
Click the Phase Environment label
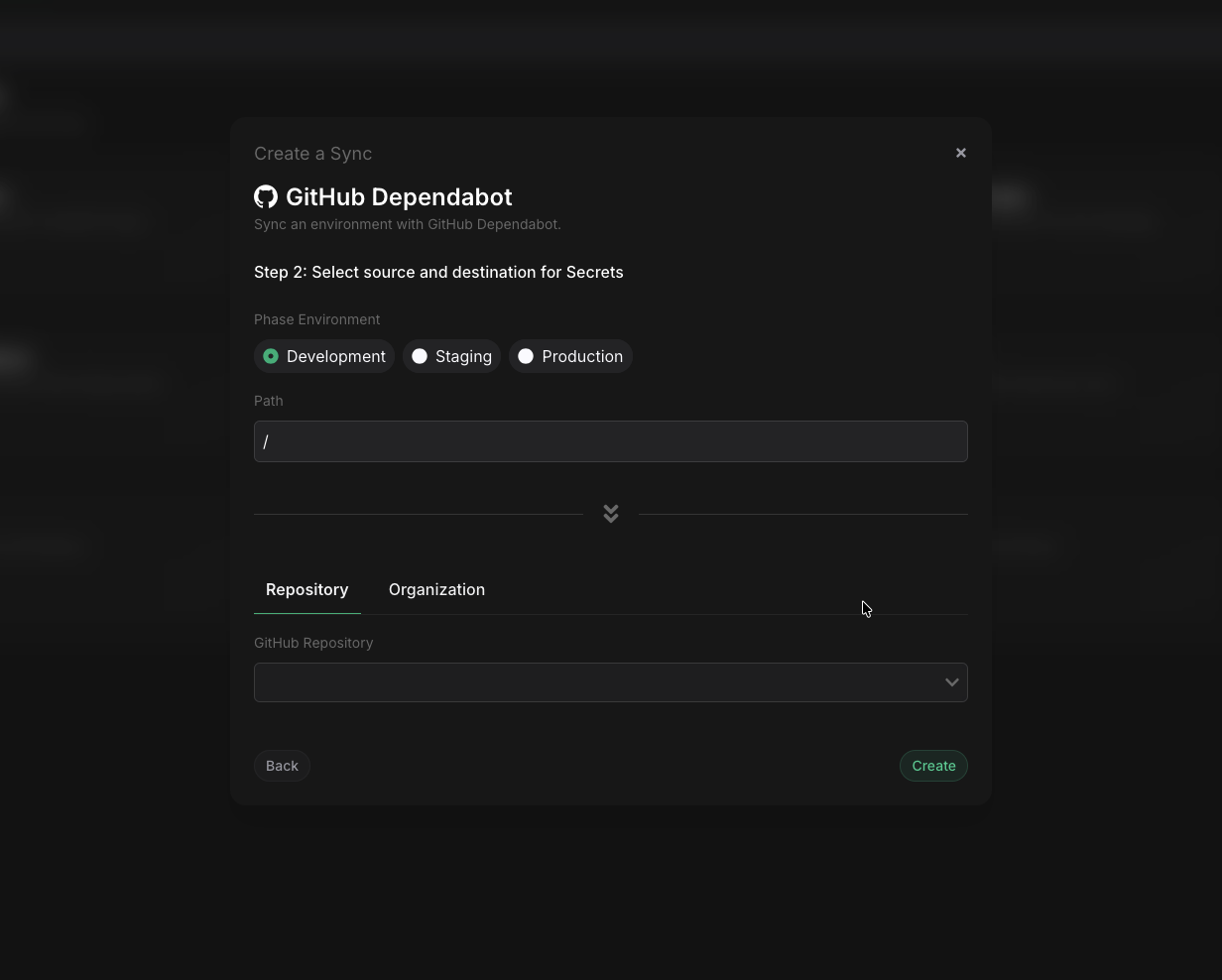[x=317, y=319]
